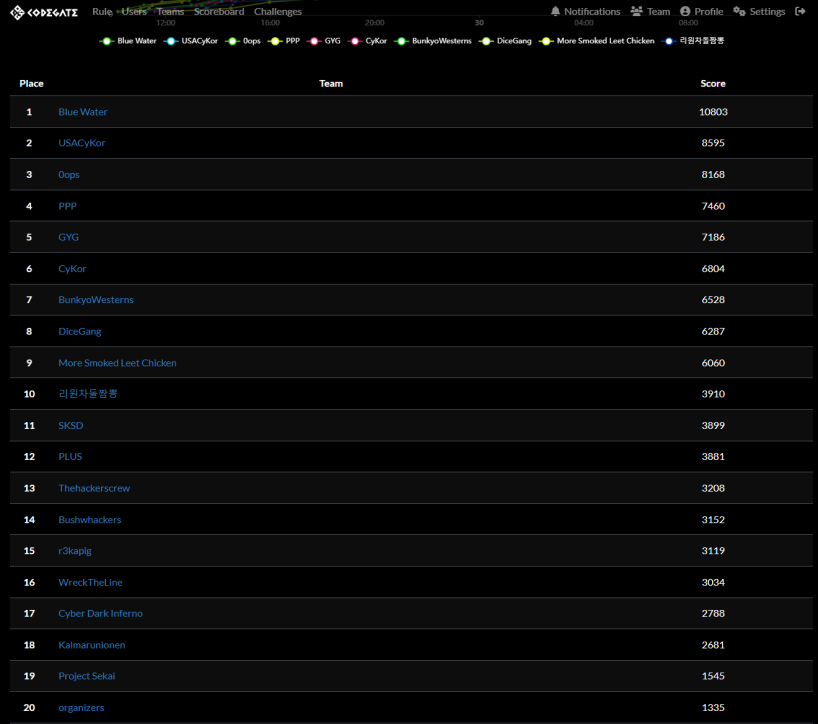
Task: Open the Rule menu item
Action: point(102,12)
